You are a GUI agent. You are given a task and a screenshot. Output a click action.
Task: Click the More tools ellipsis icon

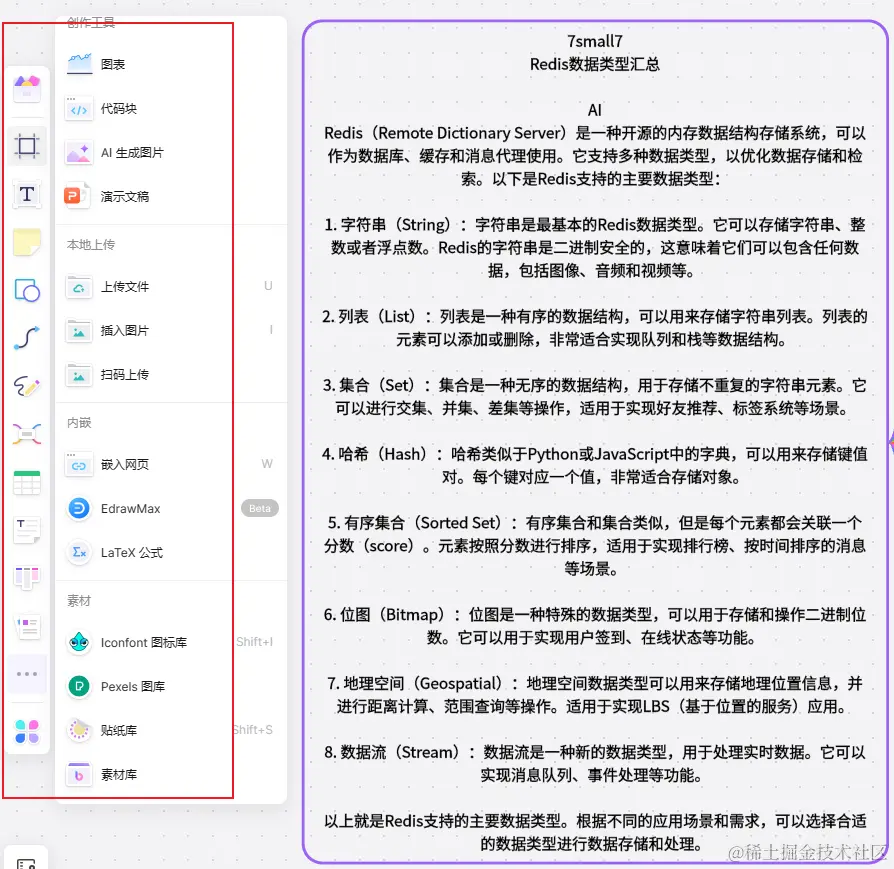[27, 675]
